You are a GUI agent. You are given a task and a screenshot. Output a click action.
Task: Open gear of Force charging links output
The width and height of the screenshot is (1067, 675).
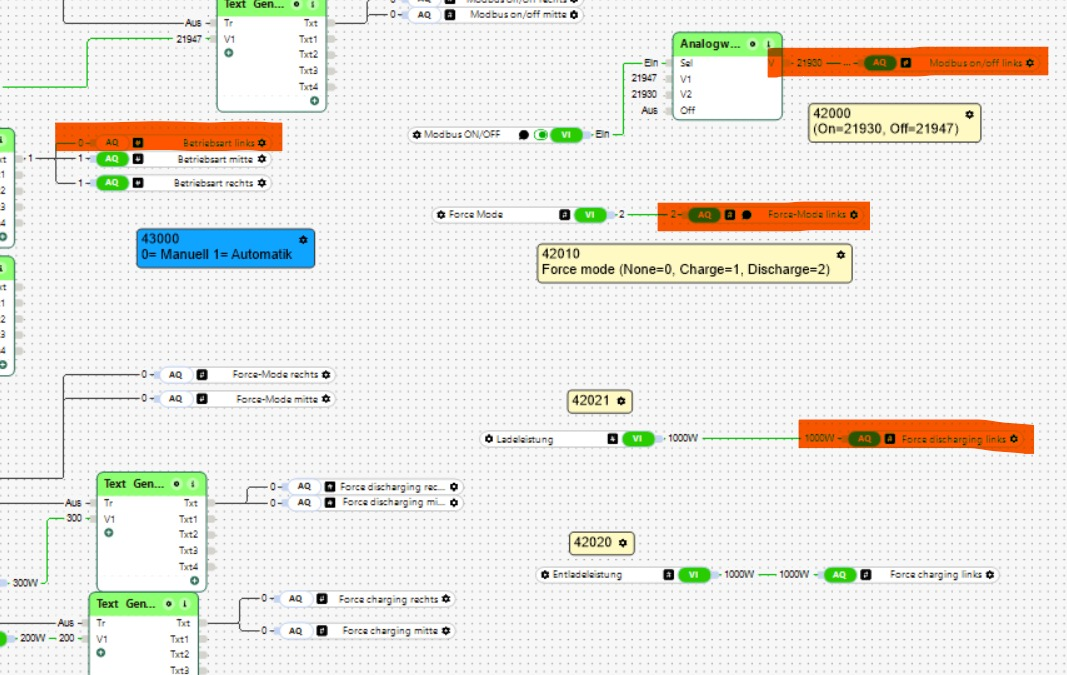(x=990, y=574)
